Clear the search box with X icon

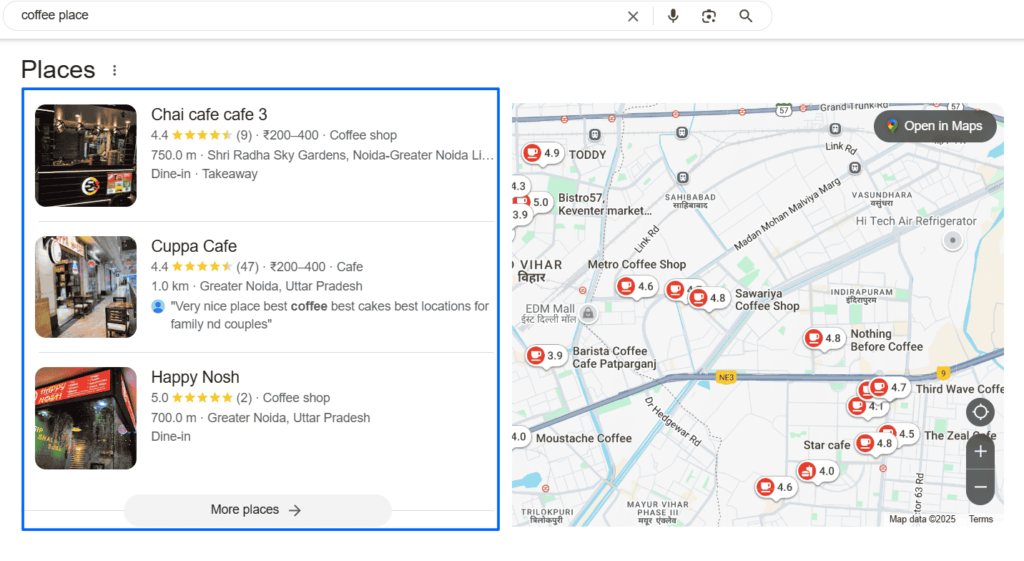[633, 16]
